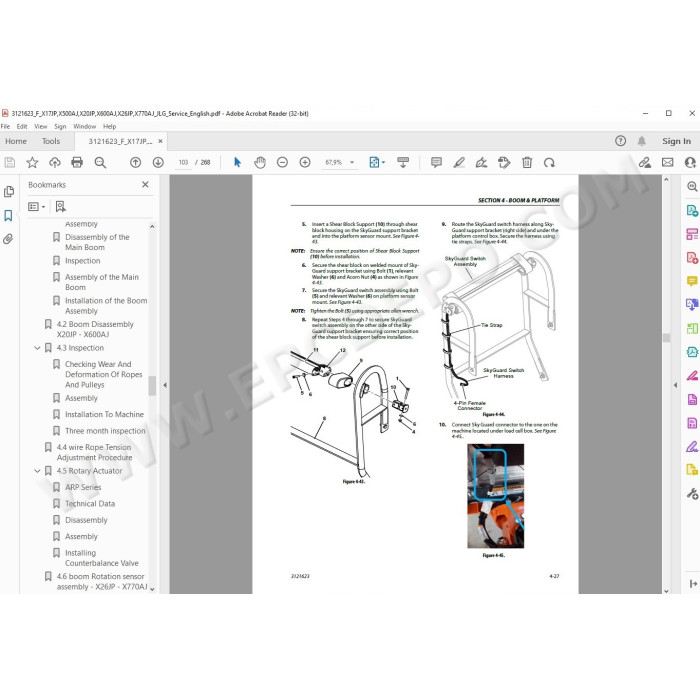The height and width of the screenshot is (700, 700).
Task: Open the Edit menu
Action: 22,126
